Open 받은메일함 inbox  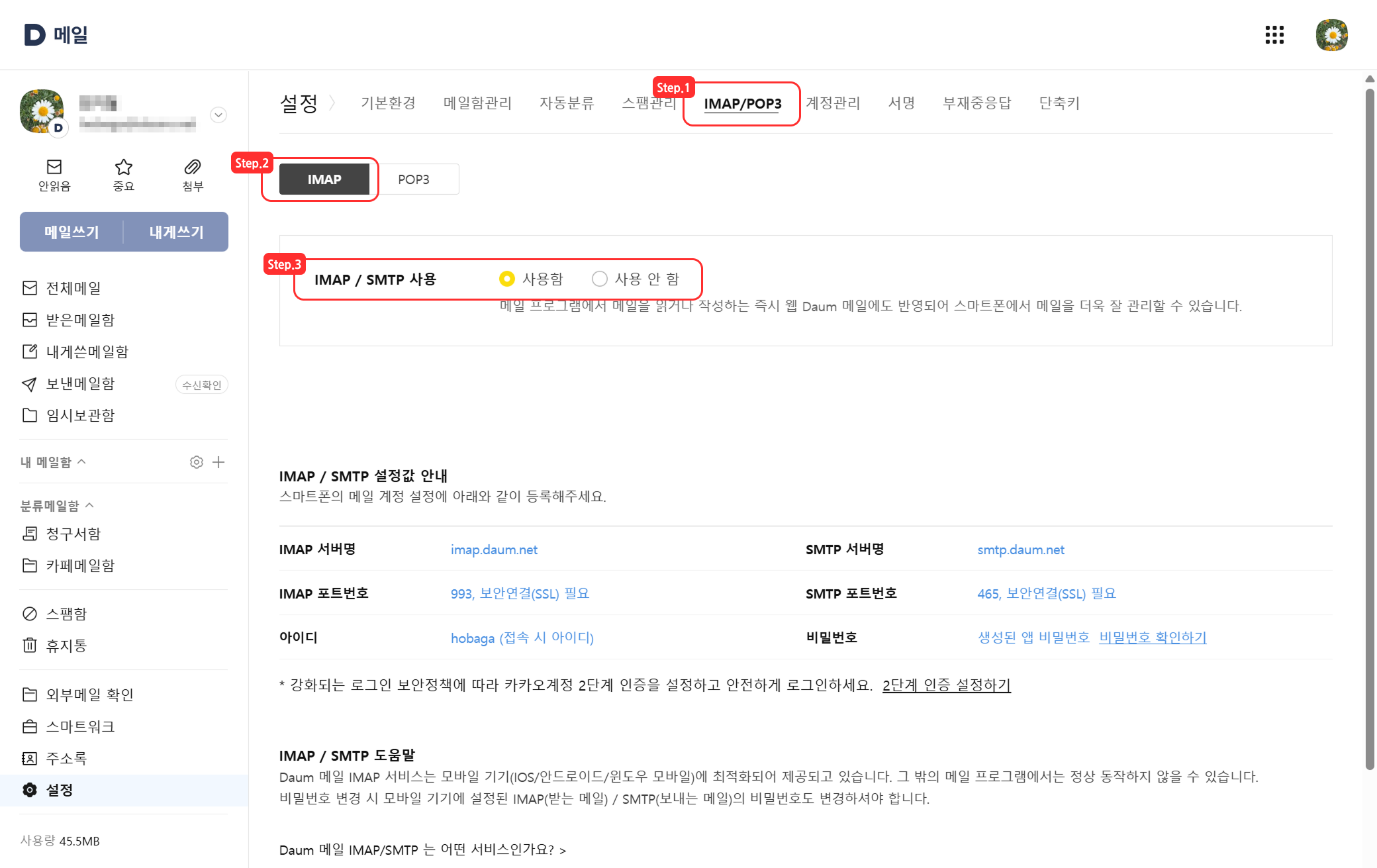80,320
